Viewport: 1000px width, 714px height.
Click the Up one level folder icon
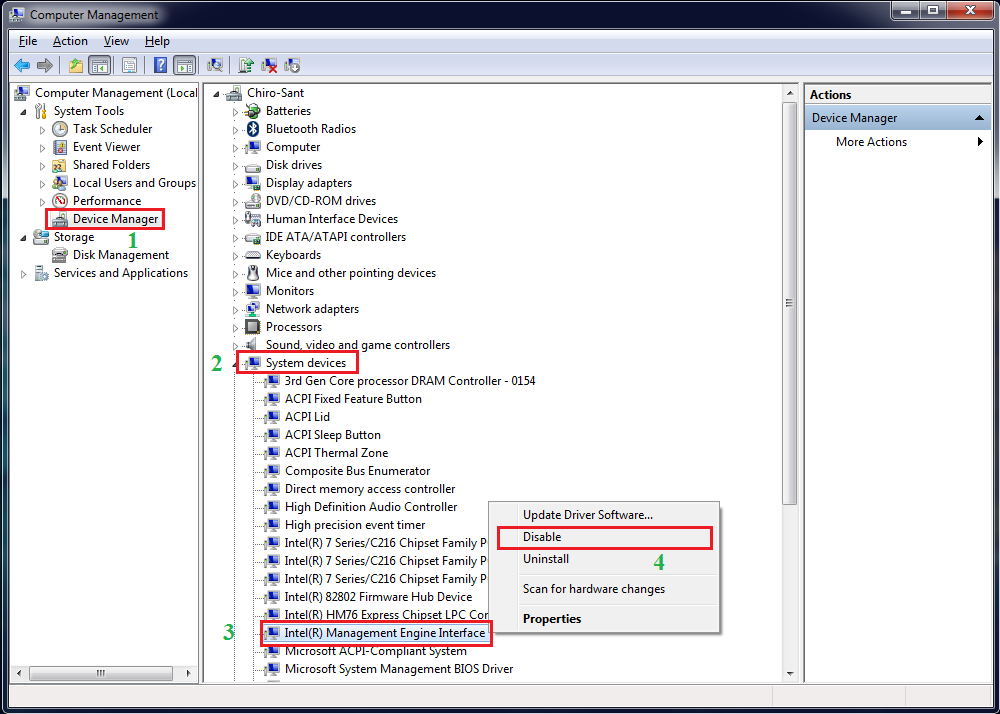pos(76,66)
